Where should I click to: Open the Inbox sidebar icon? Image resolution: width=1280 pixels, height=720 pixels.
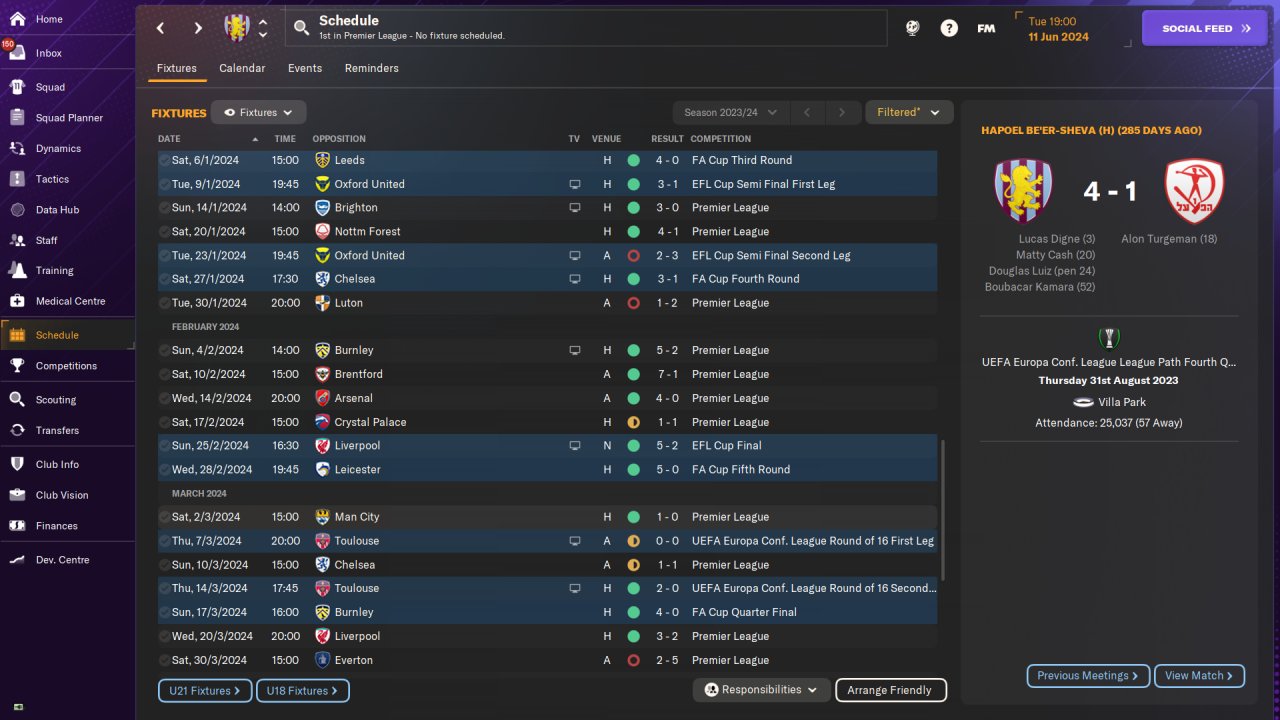[17, 54]
